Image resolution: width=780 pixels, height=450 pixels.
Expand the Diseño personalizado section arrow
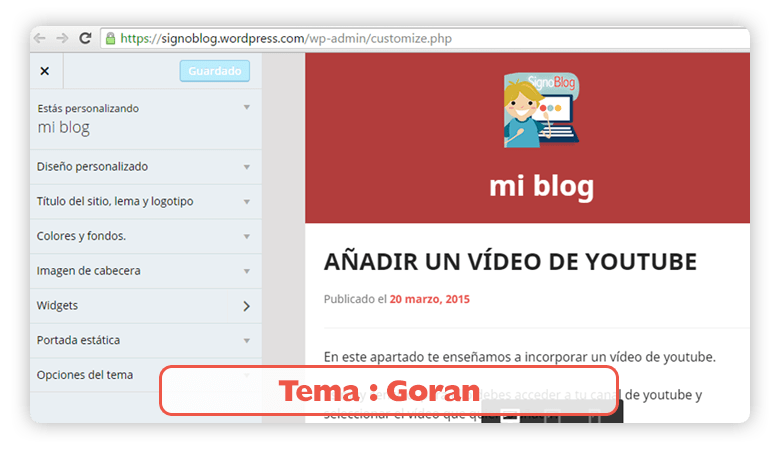pos(246,167)
